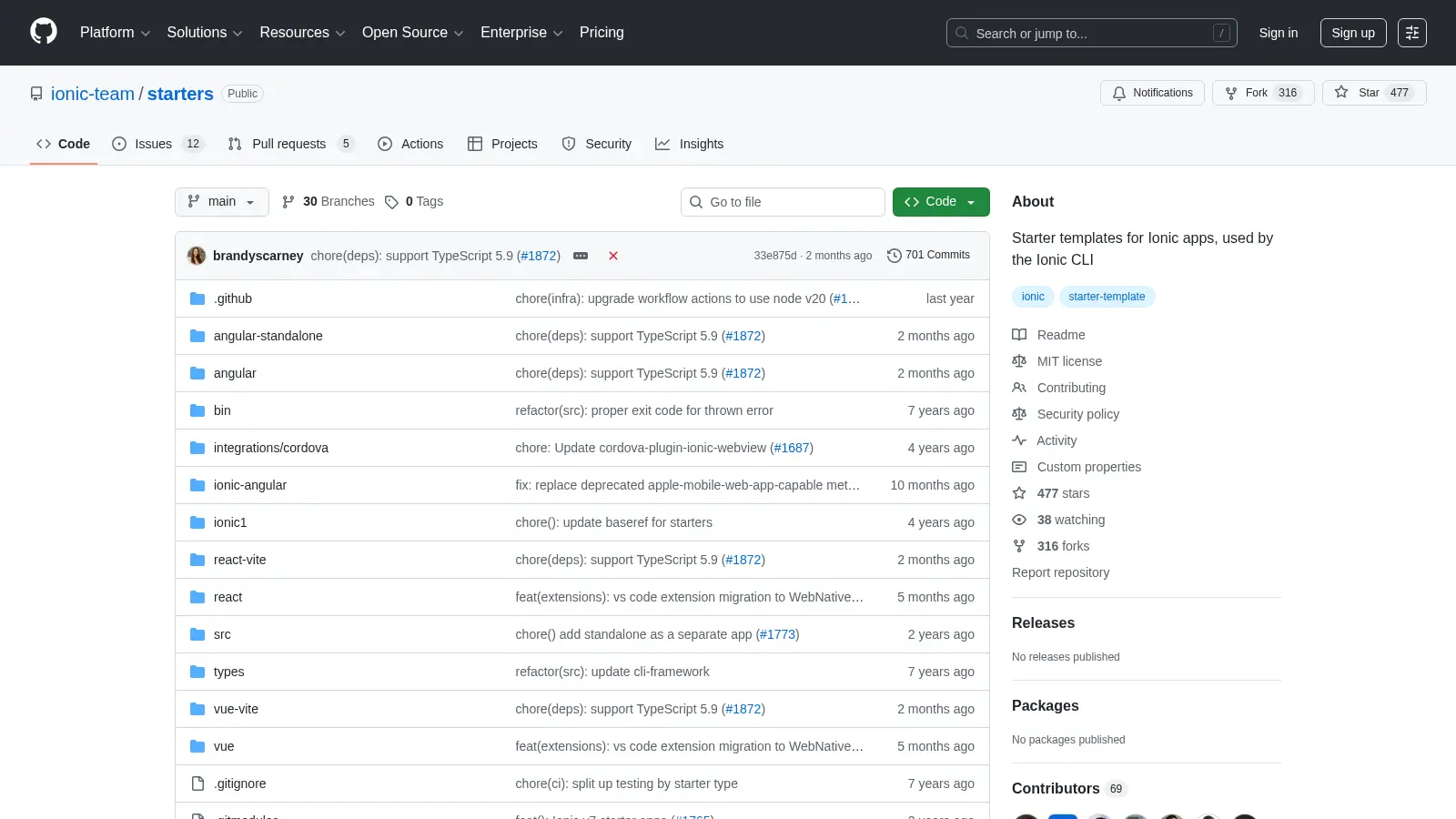The image size is (1456, 819).
Task: Go to Pricing page
Action: pyautogui.click(x=602, y=33)
